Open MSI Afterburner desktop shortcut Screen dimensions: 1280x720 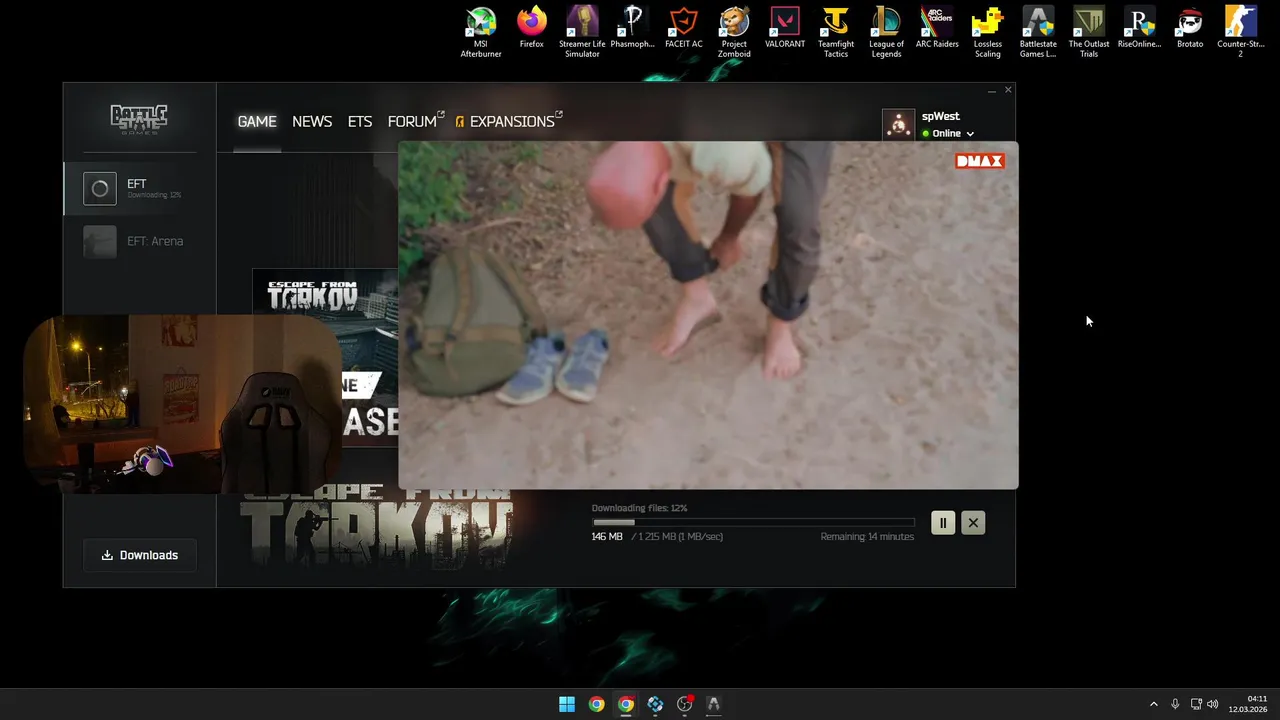481,32
